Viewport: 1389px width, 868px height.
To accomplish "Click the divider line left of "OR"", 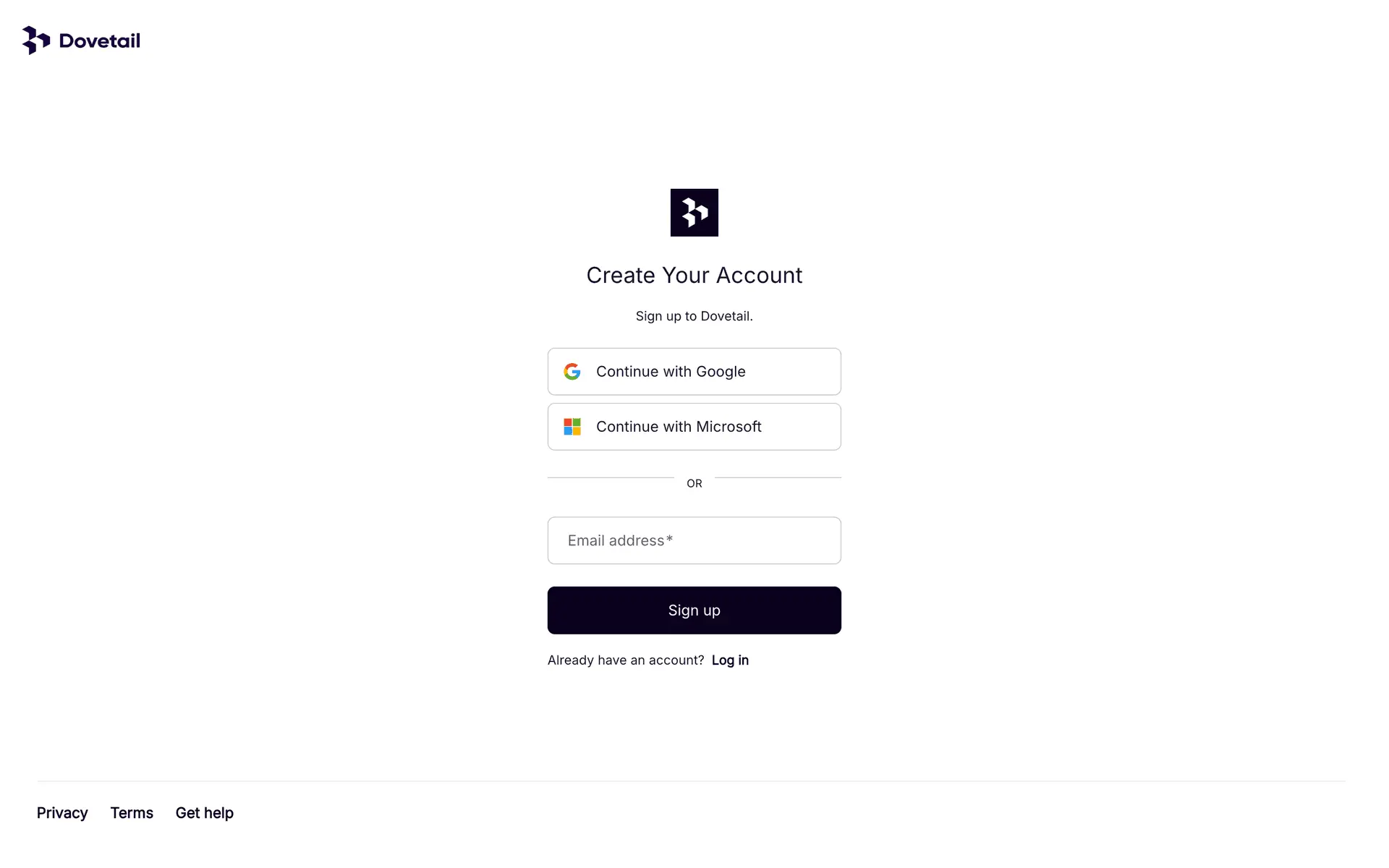I will tap(611, 477).
